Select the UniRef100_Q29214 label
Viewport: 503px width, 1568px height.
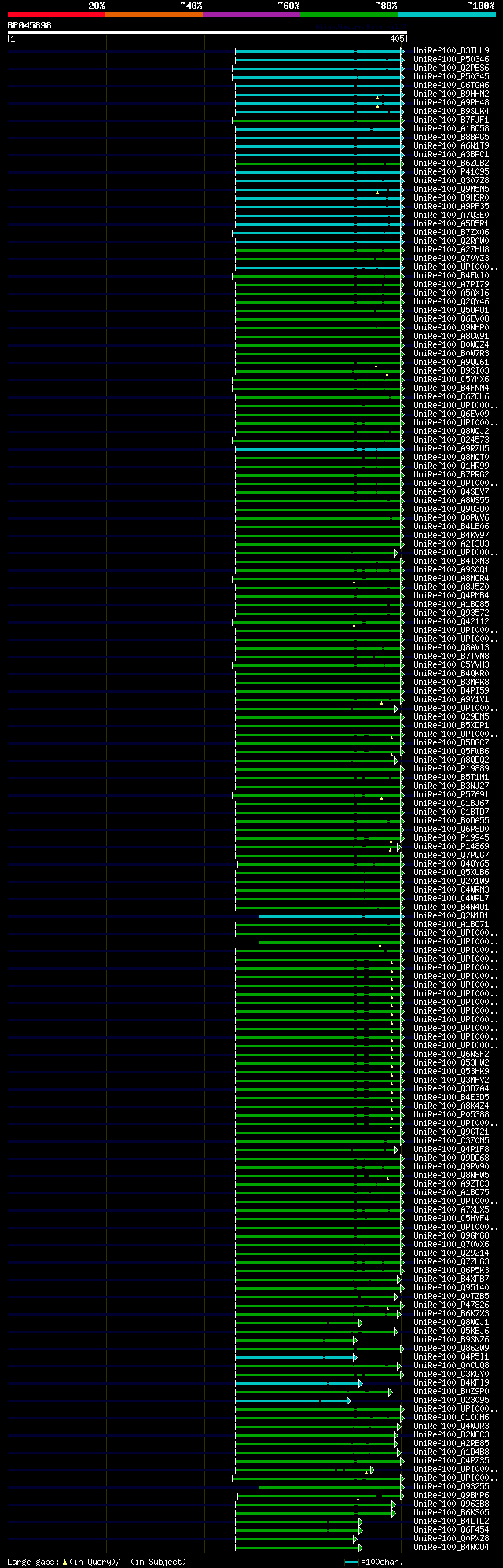click(x=451, y=1253)
